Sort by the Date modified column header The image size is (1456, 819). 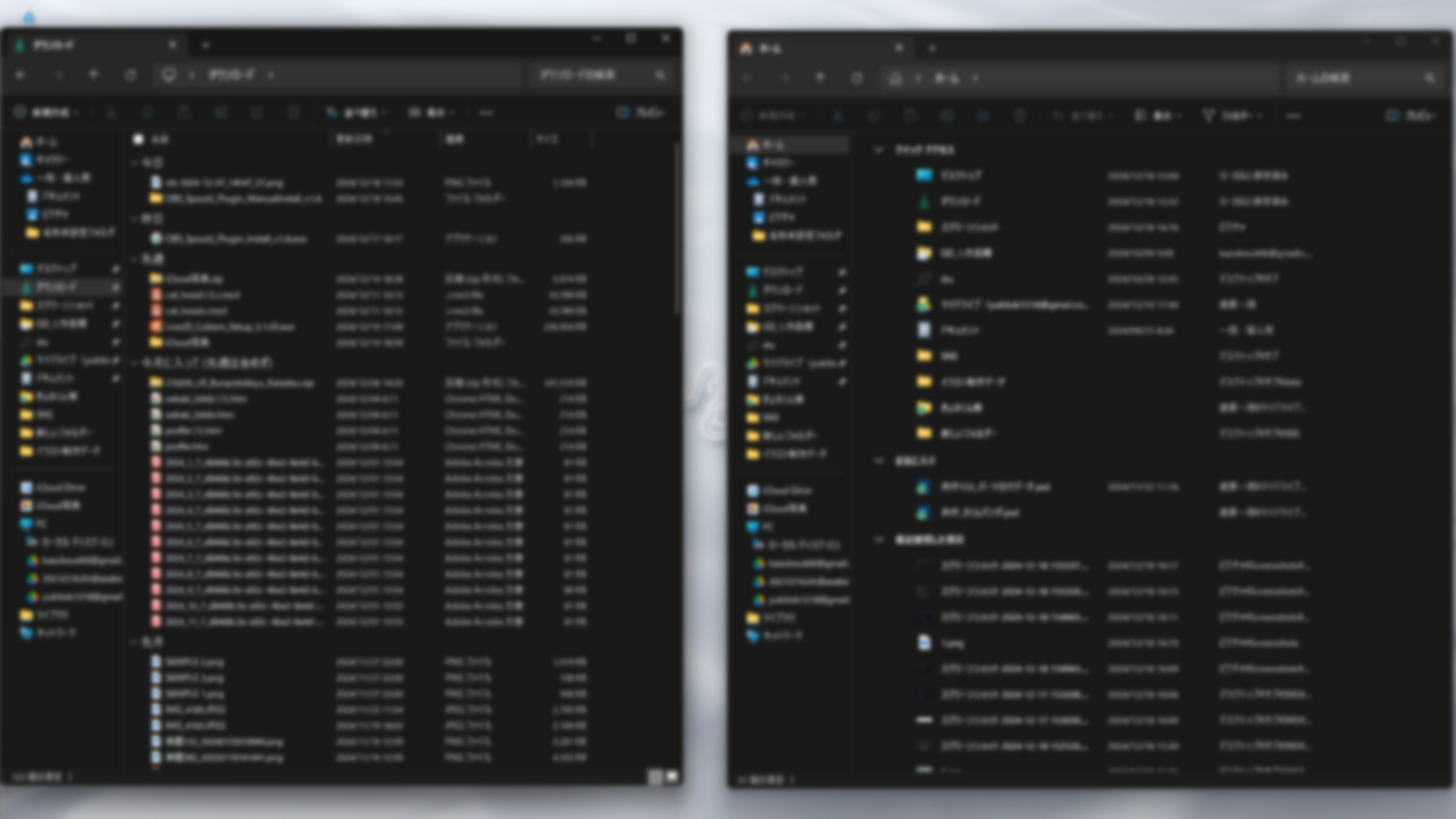(x=355, y=140)
